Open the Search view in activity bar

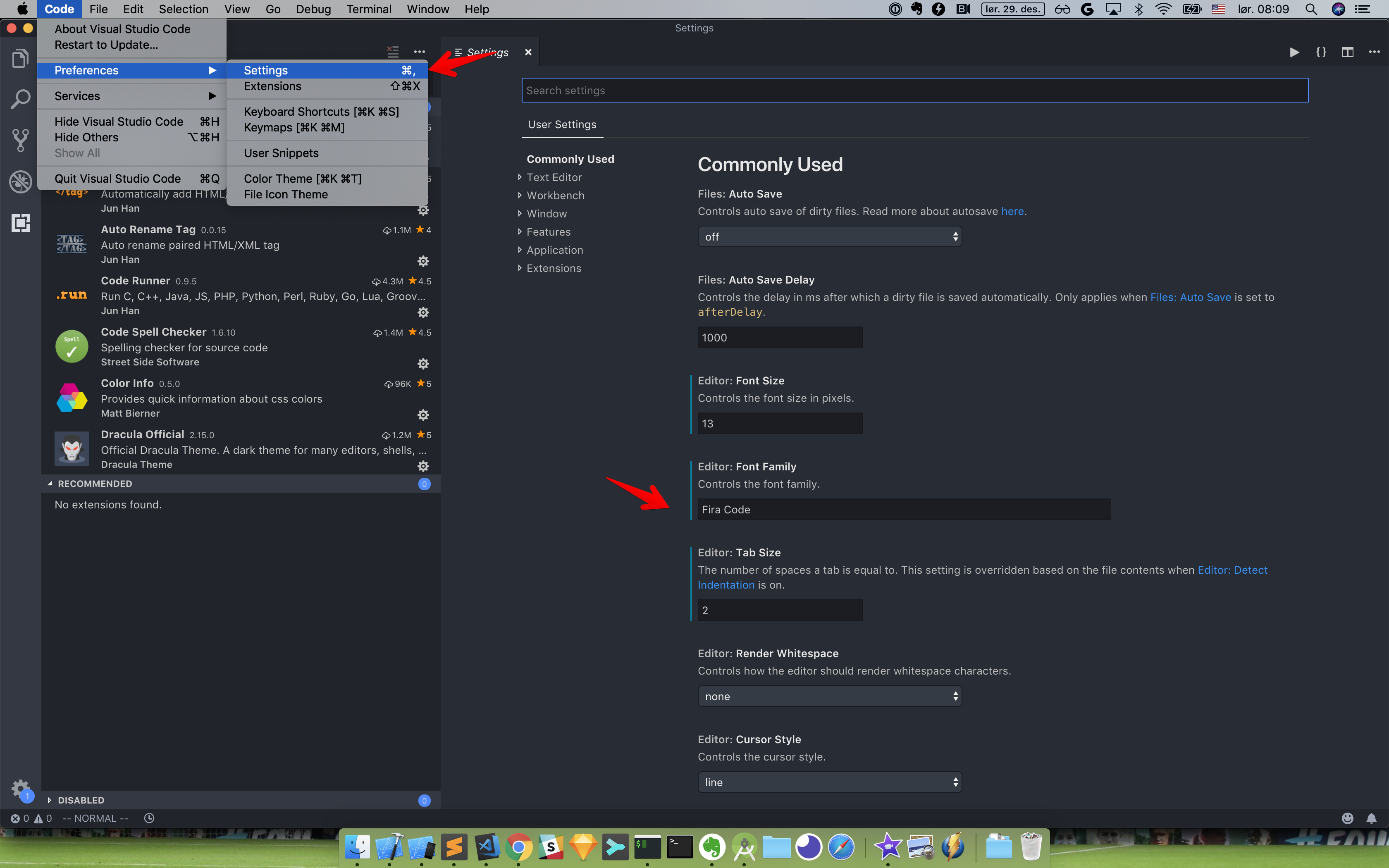[x=20, y=98]
